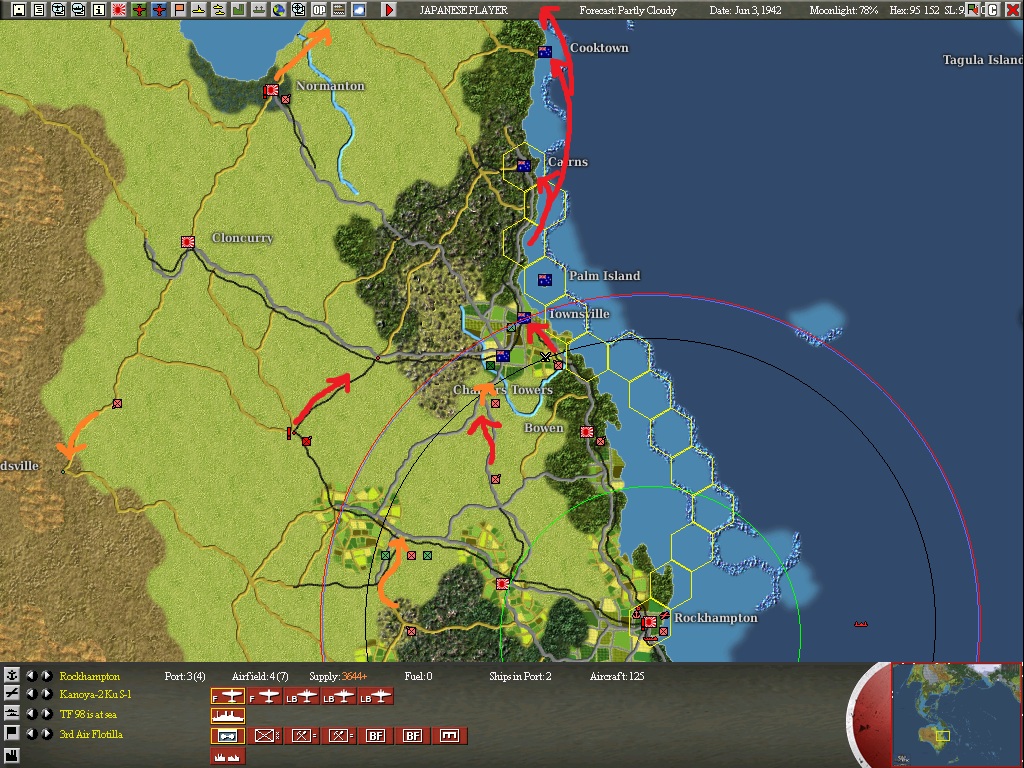1024x768 pixels.
Task: Select the Australian flag at Townsville
Action: (x=524, y=318)
